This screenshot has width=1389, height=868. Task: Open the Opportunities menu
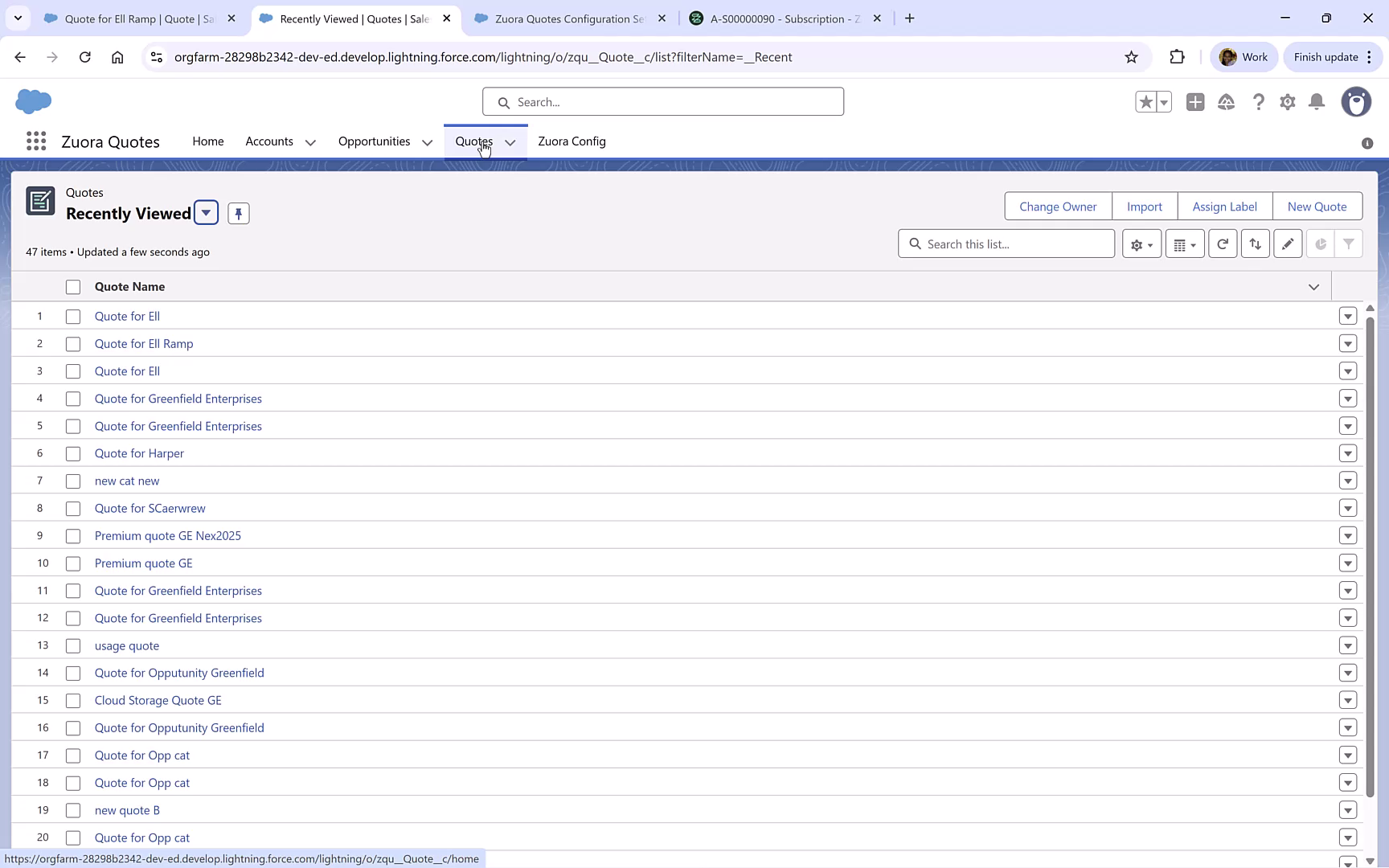374,141
